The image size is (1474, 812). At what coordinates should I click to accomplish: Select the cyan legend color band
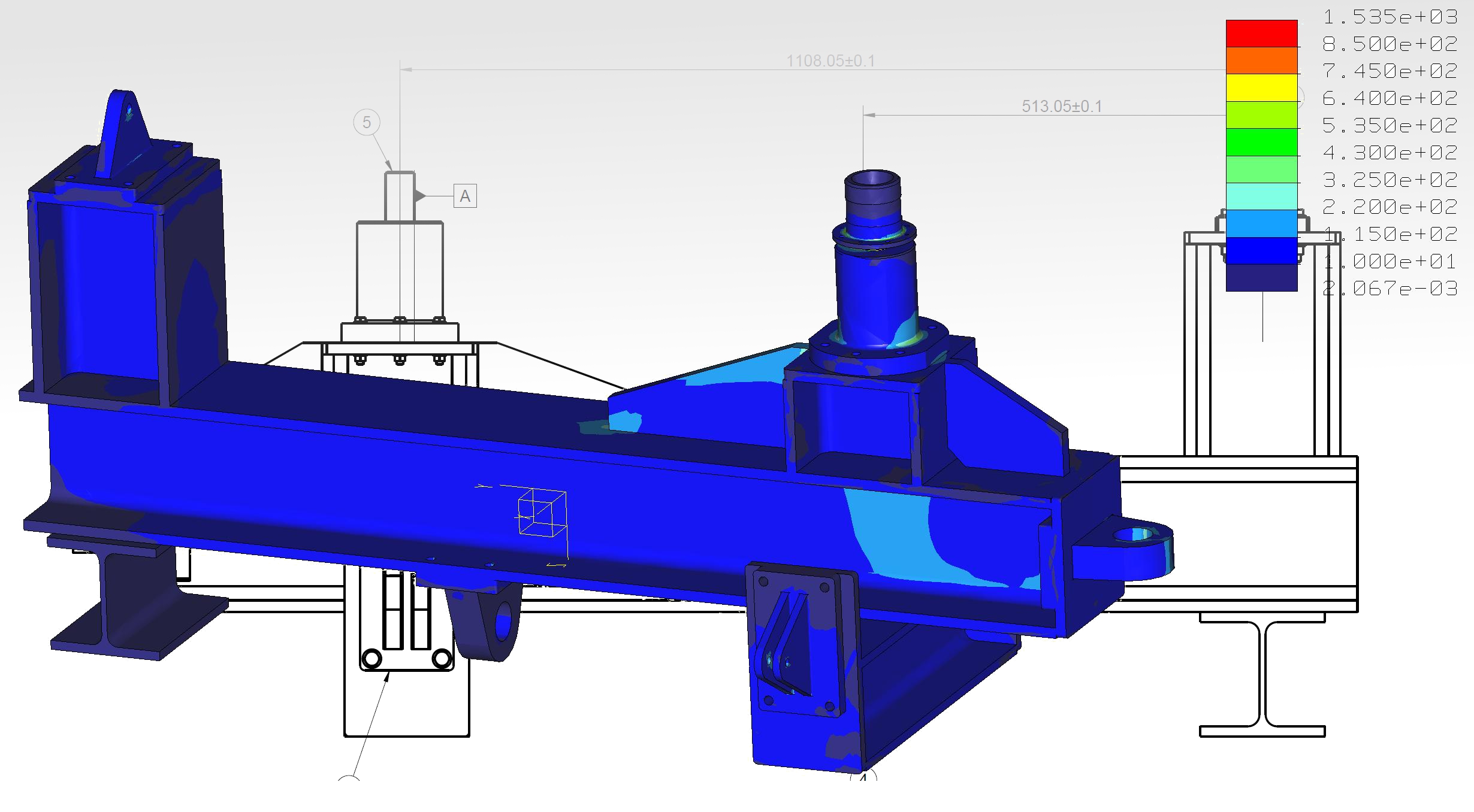click(x=1261, y=196)
